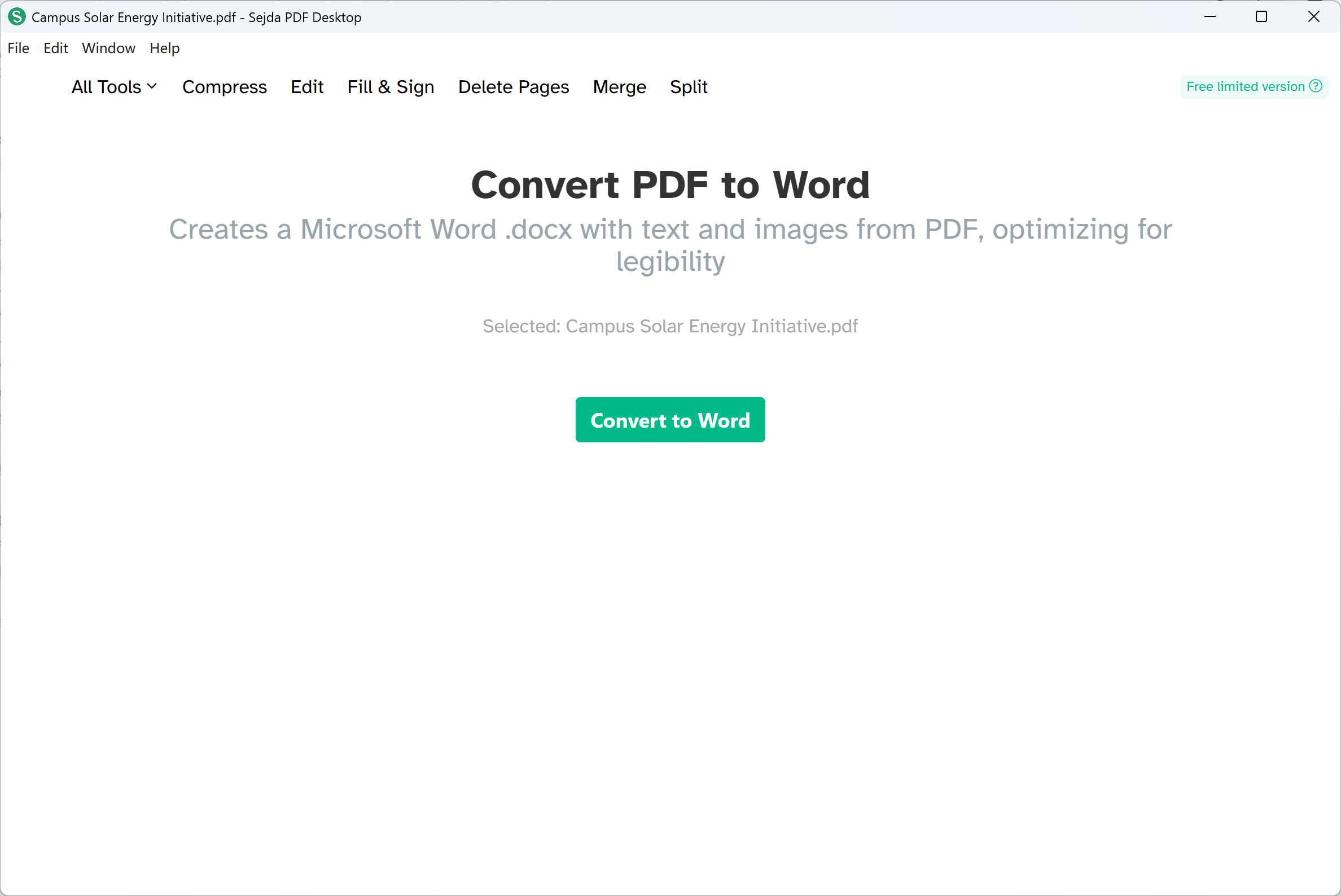
Task: Open the Fill & Sign tool
Action: pos(391,87)
